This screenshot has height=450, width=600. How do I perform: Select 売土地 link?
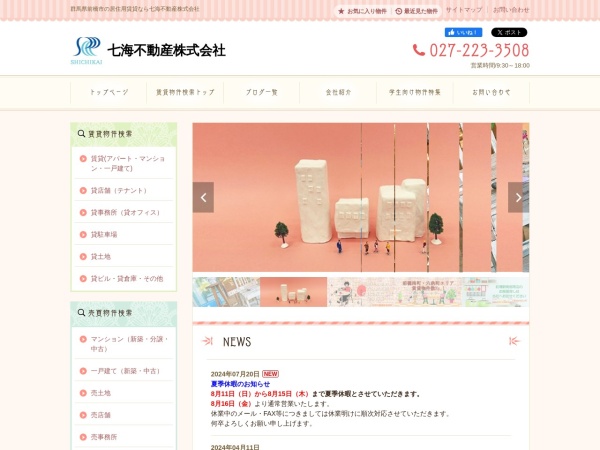click(x=124, y=393)
